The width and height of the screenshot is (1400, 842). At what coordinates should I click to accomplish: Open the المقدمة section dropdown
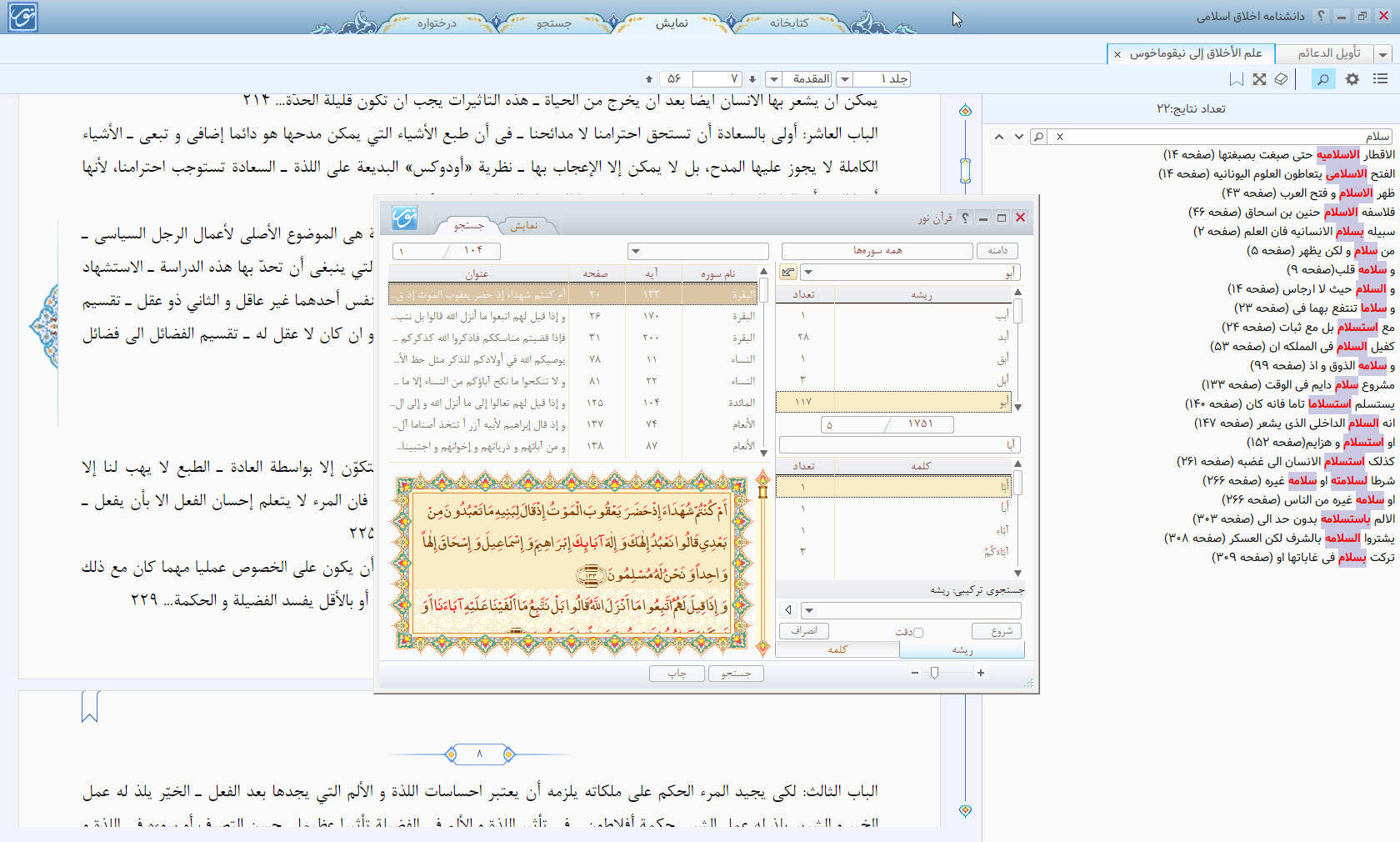[774, 79]
